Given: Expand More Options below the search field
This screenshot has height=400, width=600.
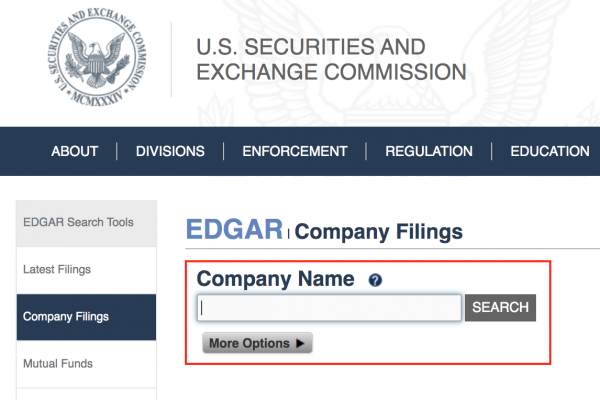Looking at the screenshot, I should [257, 343].
